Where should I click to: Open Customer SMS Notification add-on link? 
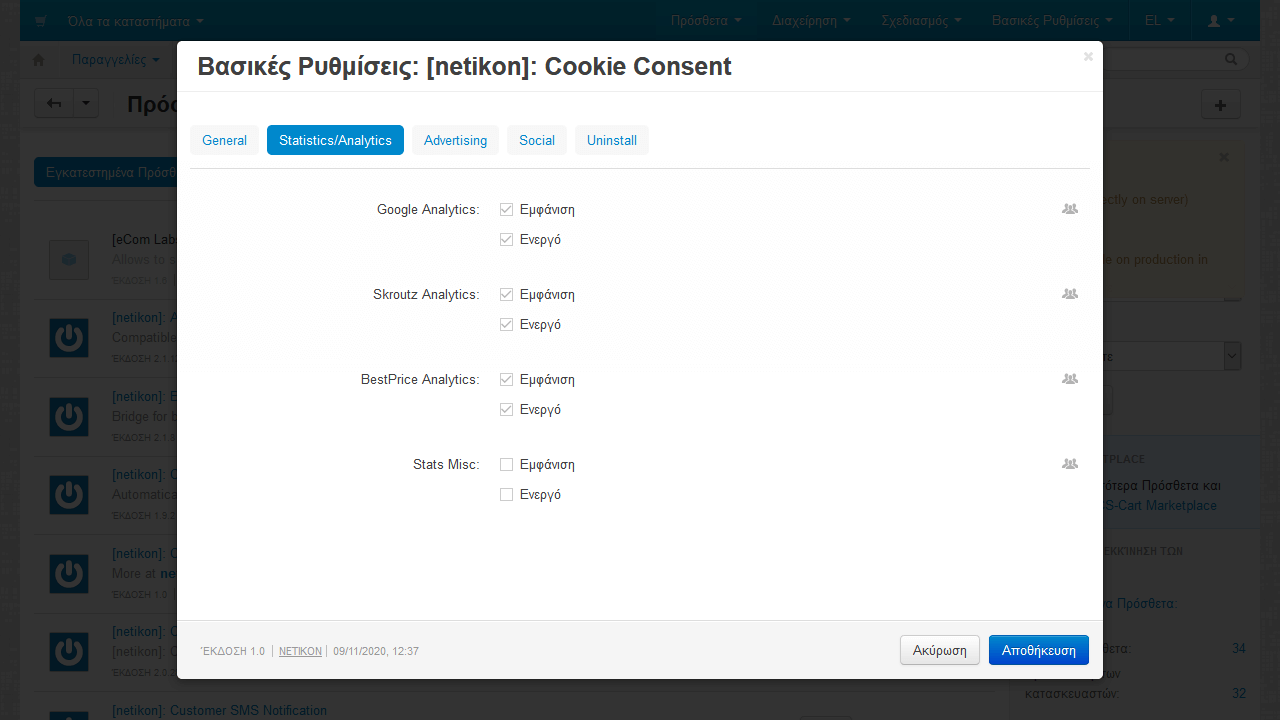pyautogui.click(x=219, y=710)
